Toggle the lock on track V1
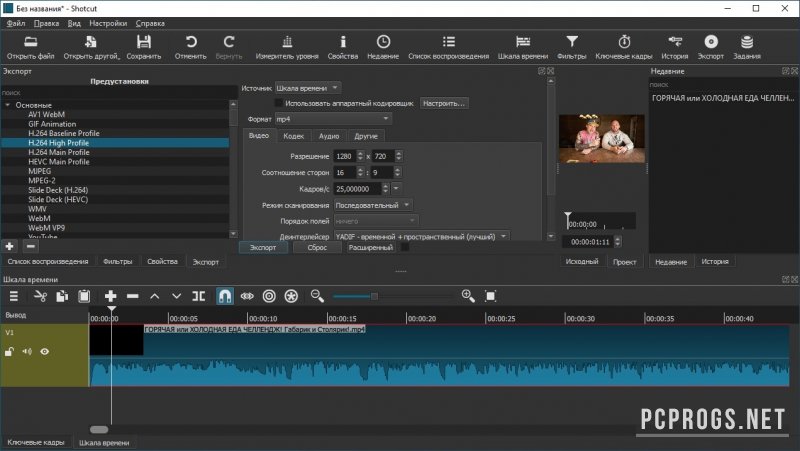The height and width of the screenshot is (451, 800). [x=9, y=352]
